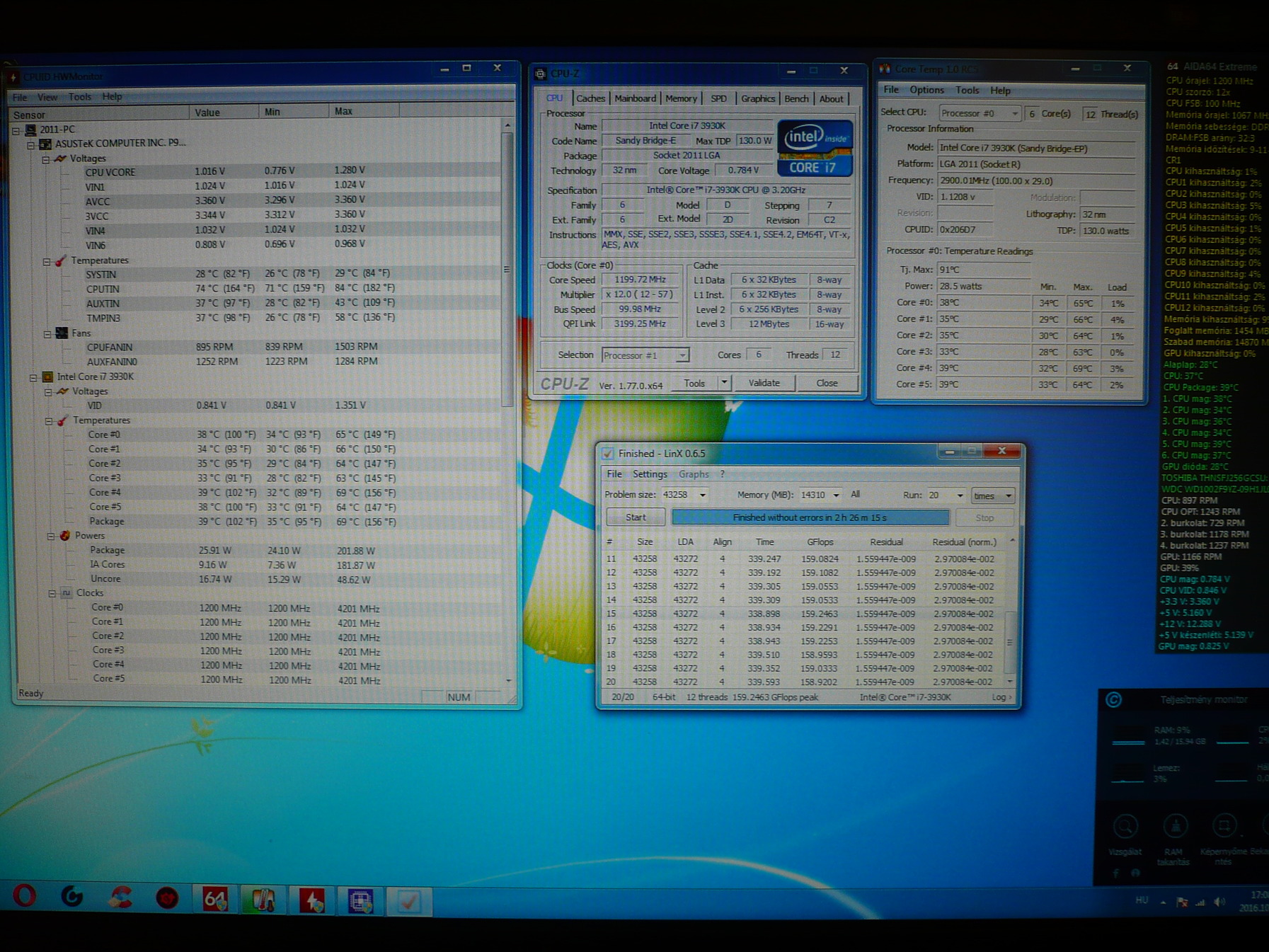Click the Teljesítmény monitor logo icon
Viewport: 1269px width, 952px height.
click(1113, 700)
